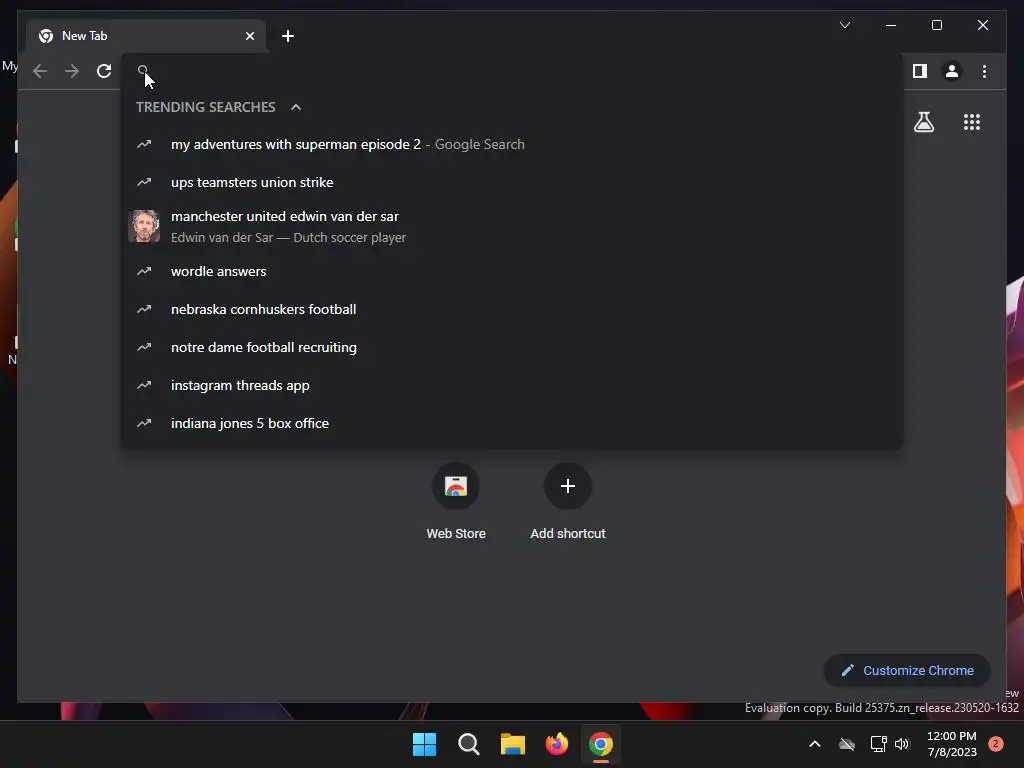Image resolution: width=1024 pixels, height=768 pixels.
Task: Open the side panel icon
Action: (x=920, y=71)
